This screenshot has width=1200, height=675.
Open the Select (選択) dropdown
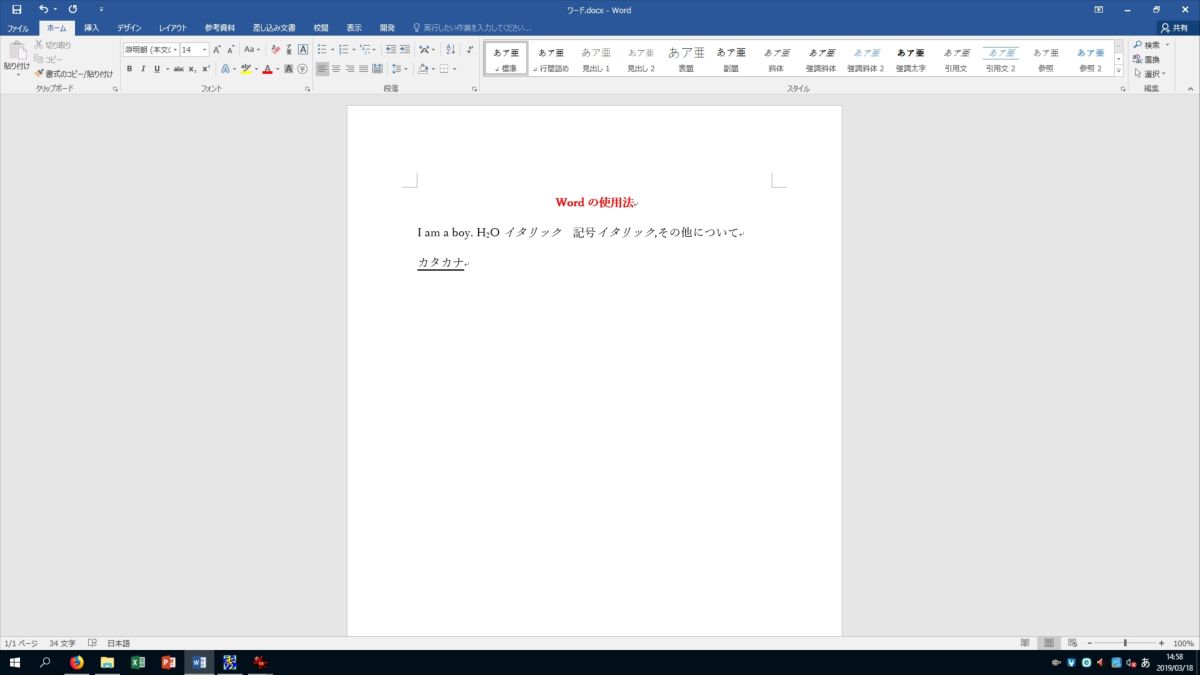1150,73
